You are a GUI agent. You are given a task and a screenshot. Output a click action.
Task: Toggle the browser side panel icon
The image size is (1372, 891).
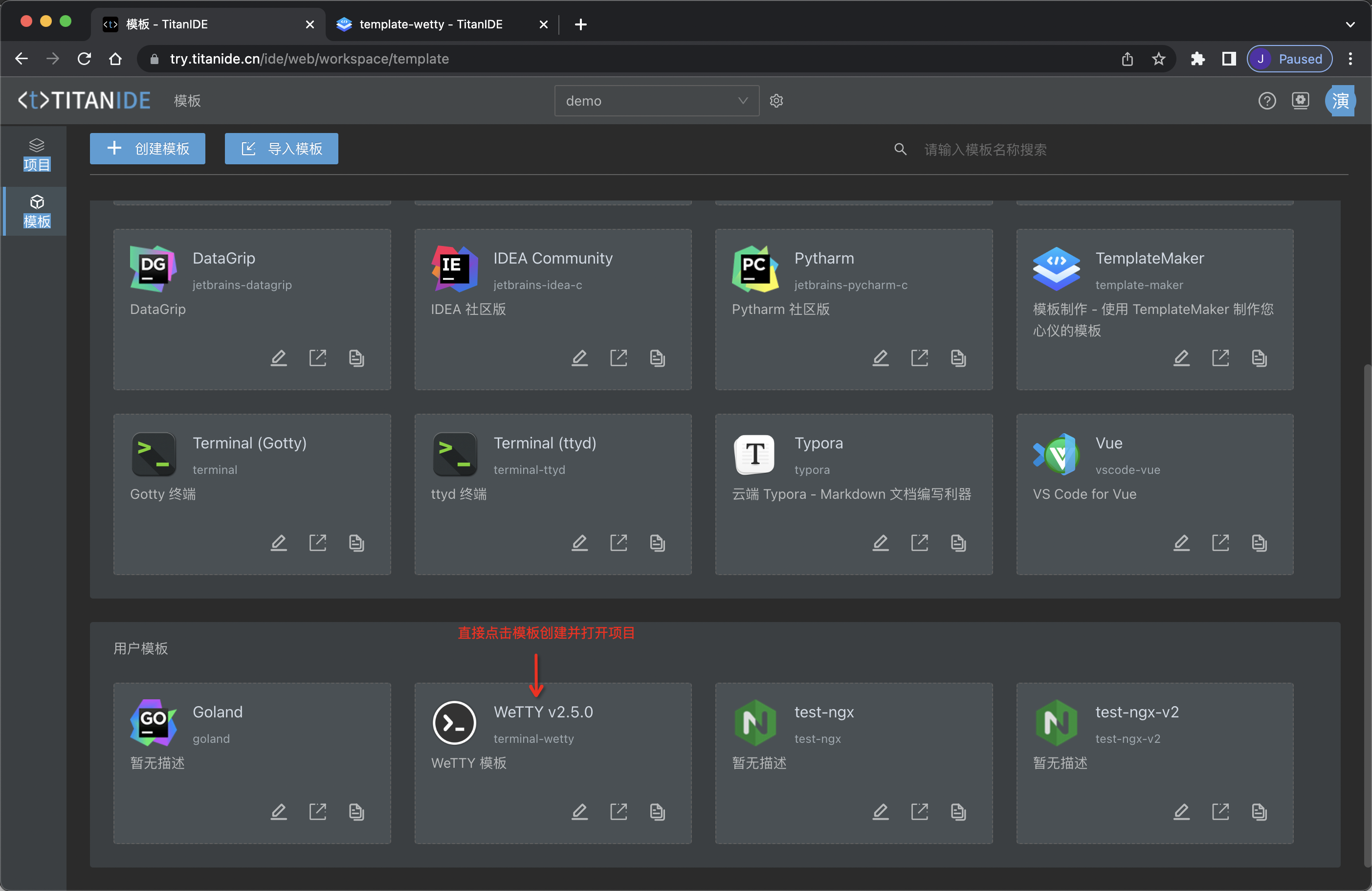click(1228, 59)
